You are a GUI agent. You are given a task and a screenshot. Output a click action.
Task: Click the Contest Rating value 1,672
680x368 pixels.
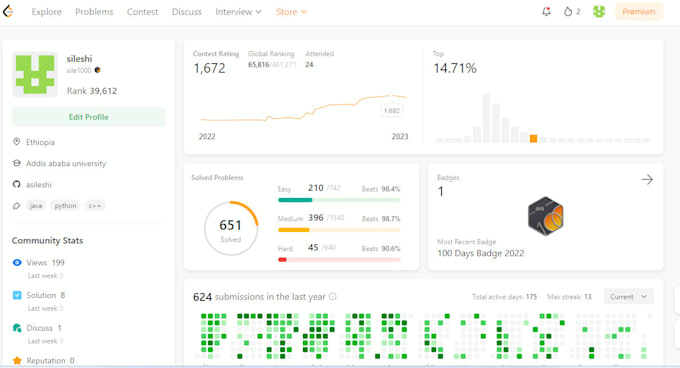click(x=209, y=68)
